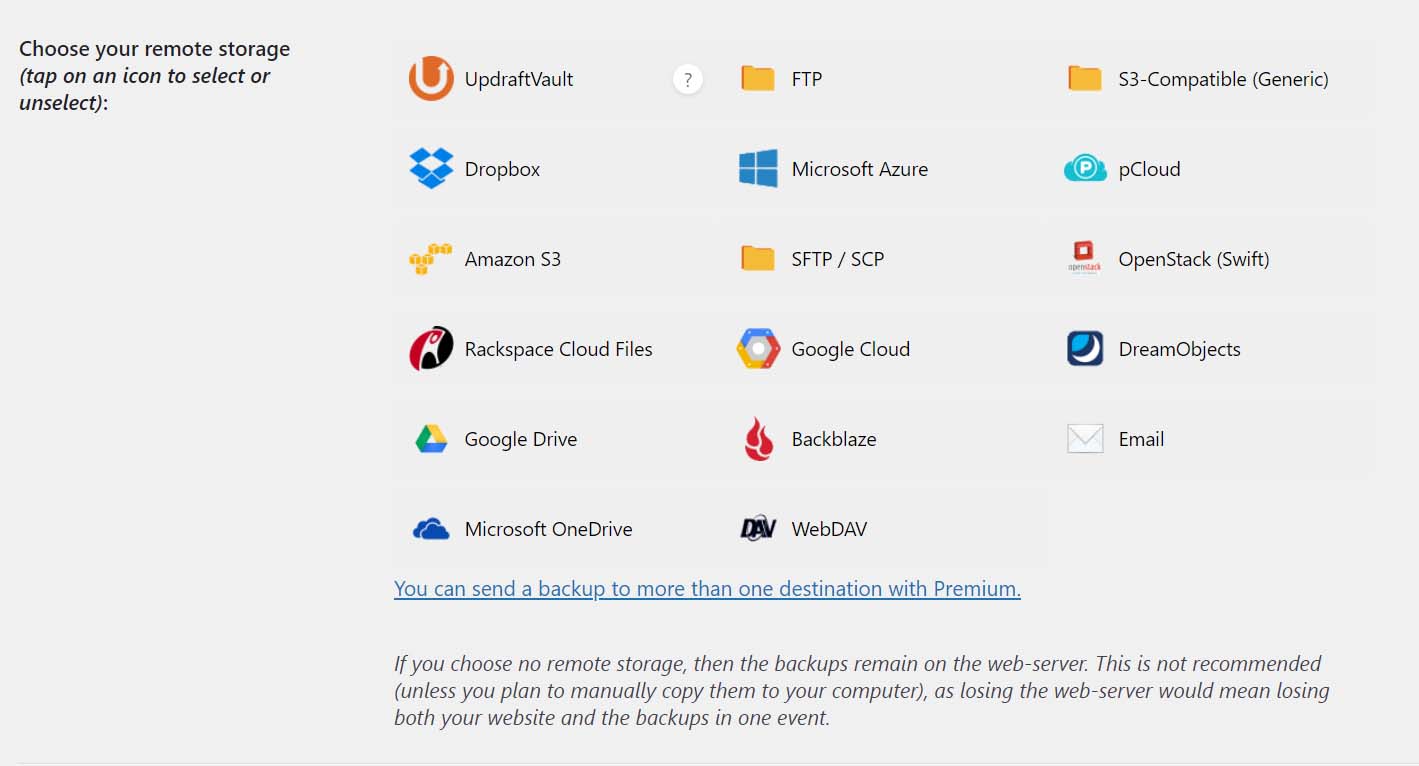Select the WebDAV storage icon
Viewport: 1419px width, 766px height.
(758, 528)
